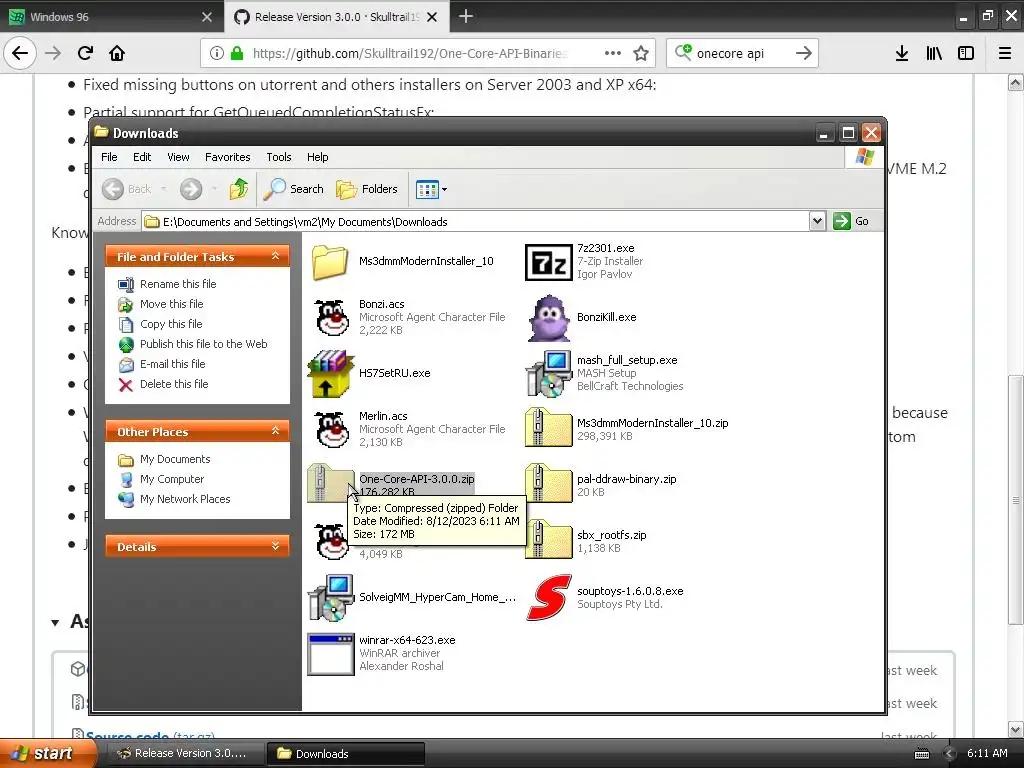Open My Documents from Other Places
Screen dimensions: 1024x768
pyautogui.click(x=175, y=460)
